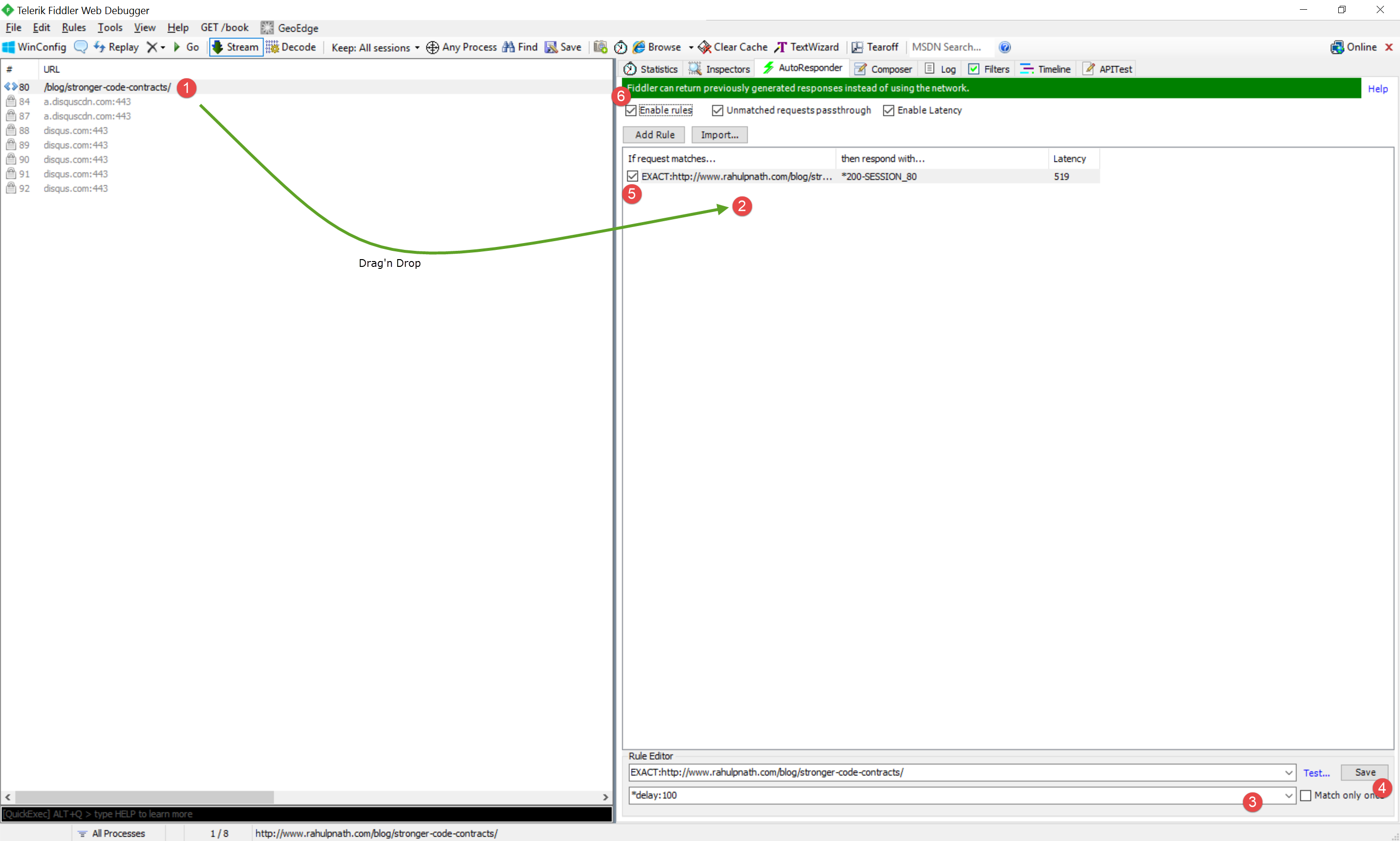Image resolution: width=1400 pixels, height=841 pixels.
Task: Switch to the Timeline tab
Action: pos(1045,69)
